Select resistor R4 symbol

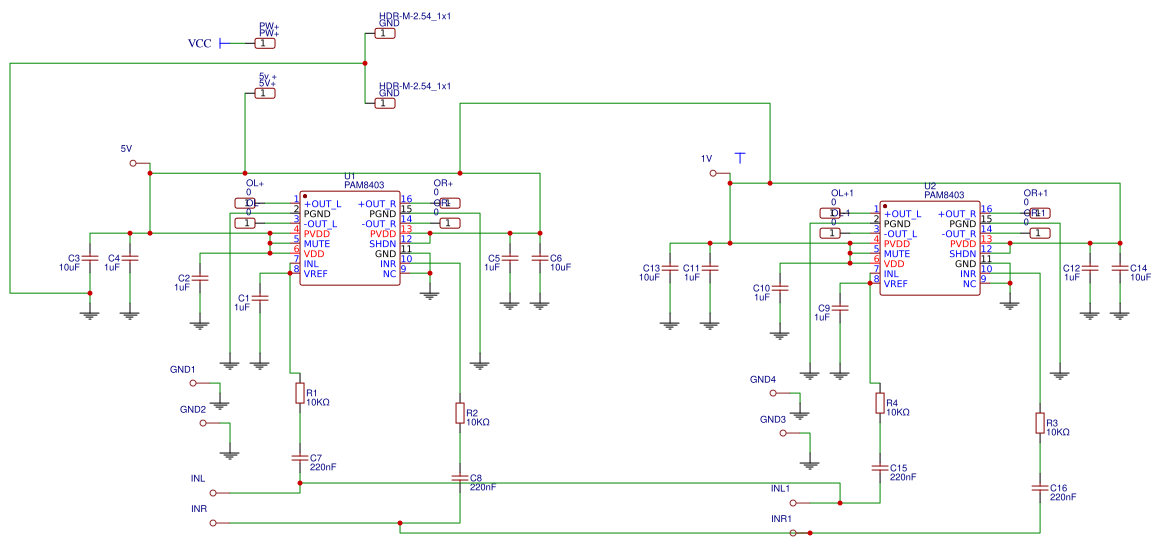point(880,403)
